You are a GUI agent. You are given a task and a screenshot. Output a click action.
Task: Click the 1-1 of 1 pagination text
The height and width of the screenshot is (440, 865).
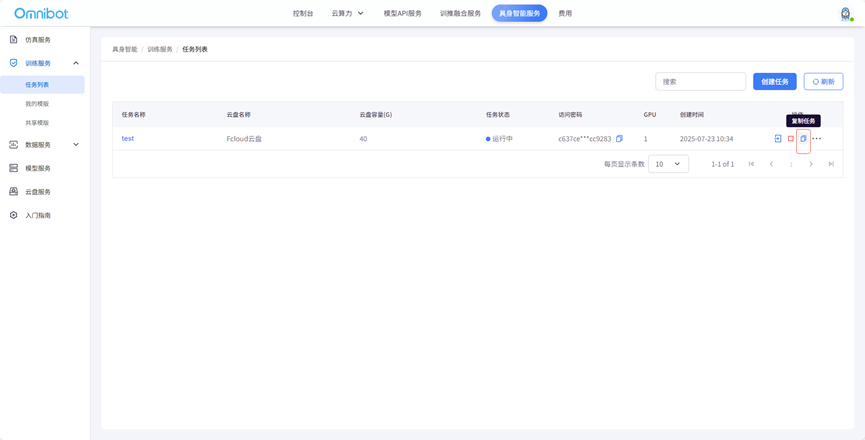pos(723,164)
